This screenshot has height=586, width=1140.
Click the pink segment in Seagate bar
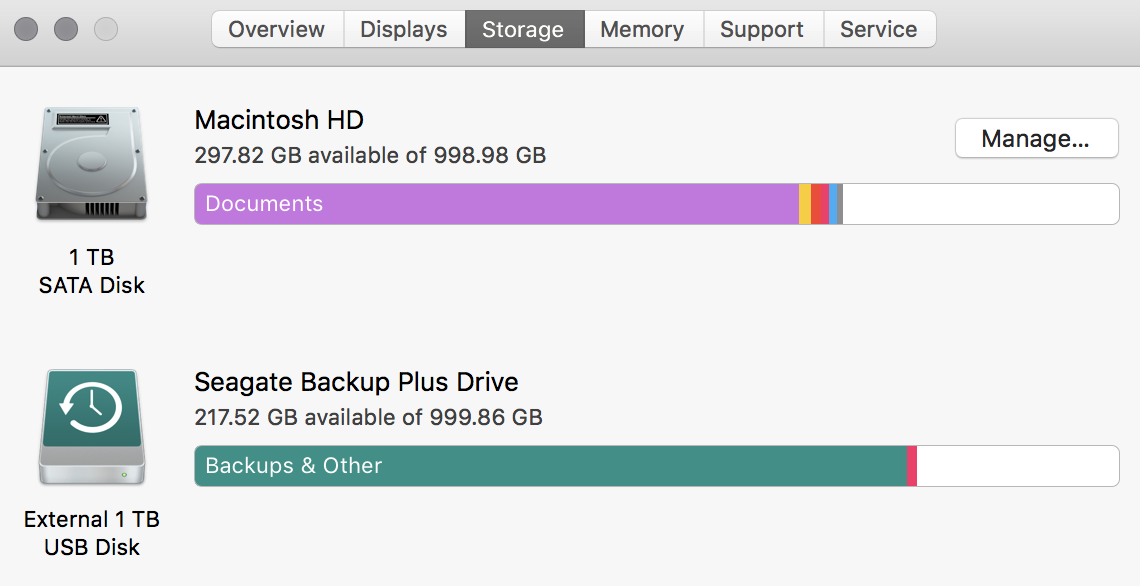click(x=912, y=466)
